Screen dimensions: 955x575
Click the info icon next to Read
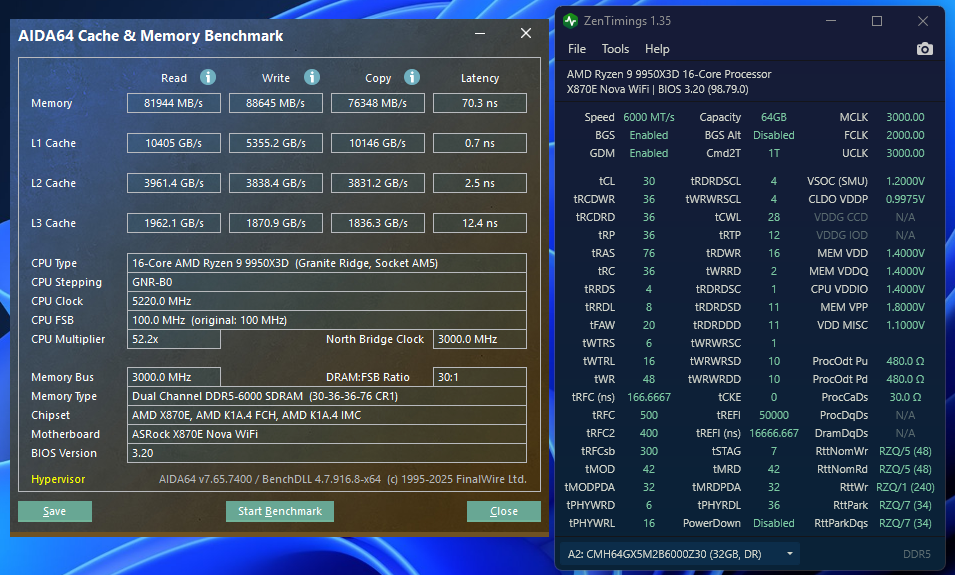pyautogui.click(x=208, y=77)
